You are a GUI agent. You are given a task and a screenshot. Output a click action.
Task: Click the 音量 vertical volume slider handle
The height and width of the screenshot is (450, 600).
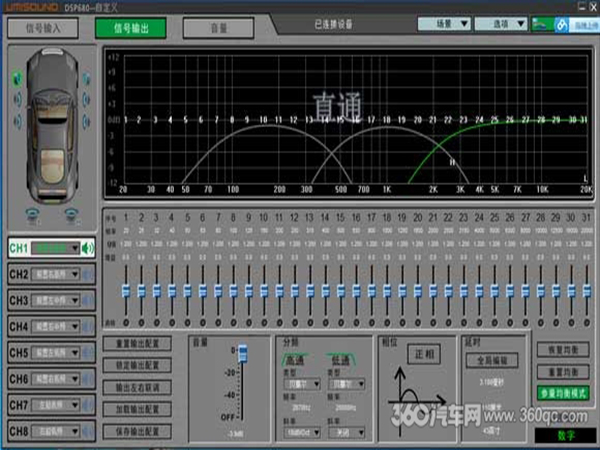(240, 352)
